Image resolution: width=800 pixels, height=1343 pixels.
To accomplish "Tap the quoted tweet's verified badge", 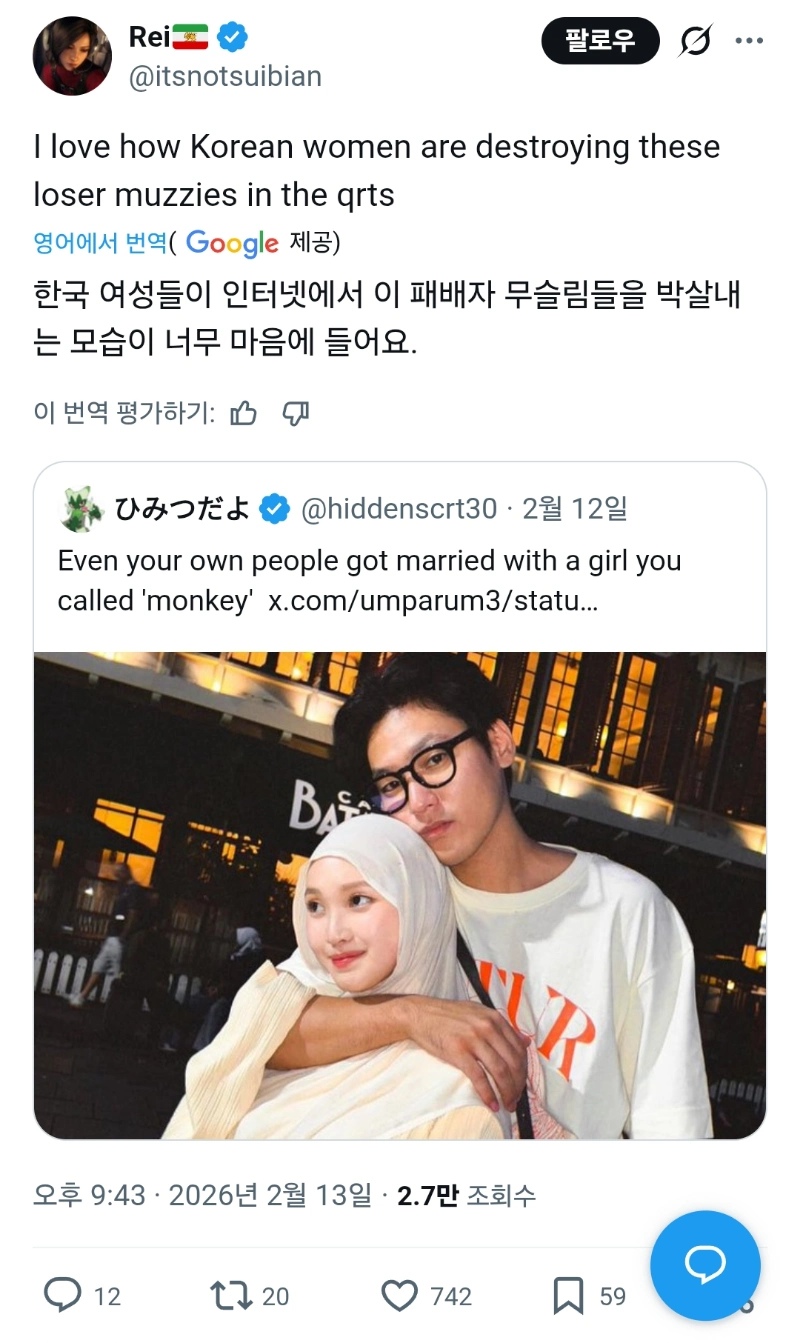I will click(275, 509).
